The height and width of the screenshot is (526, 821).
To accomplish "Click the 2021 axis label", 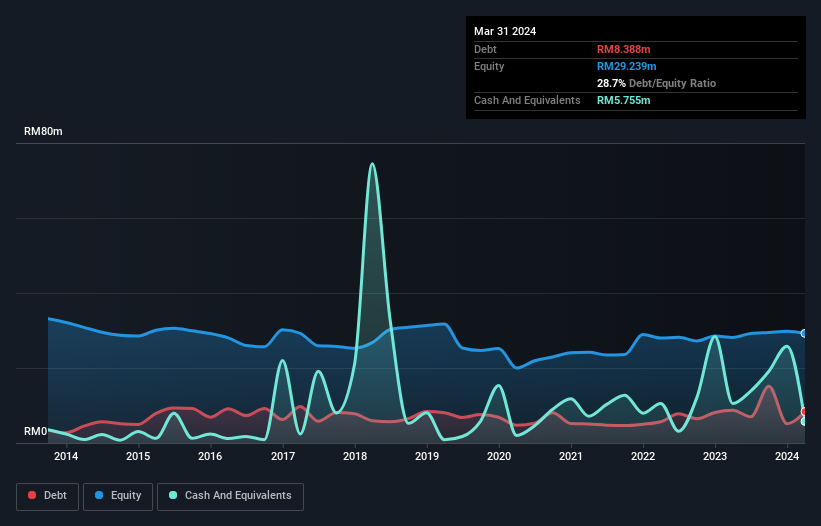I will 571,456.
